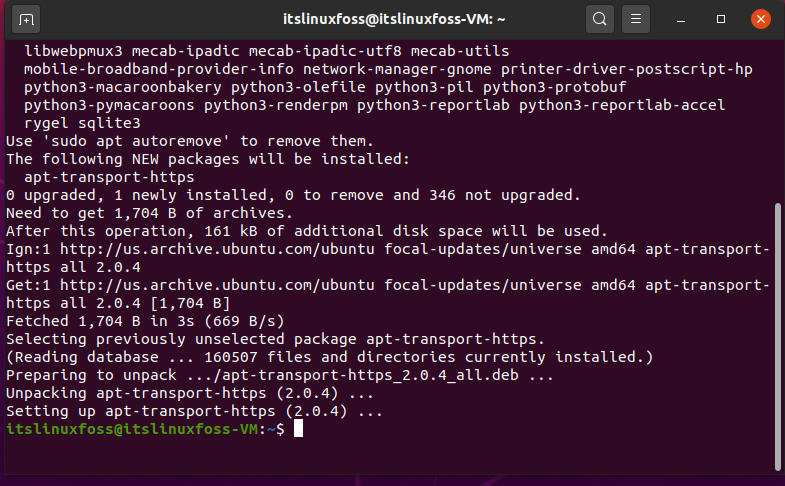Click the scrollbar track above the handle

click(x=777, y=120)
